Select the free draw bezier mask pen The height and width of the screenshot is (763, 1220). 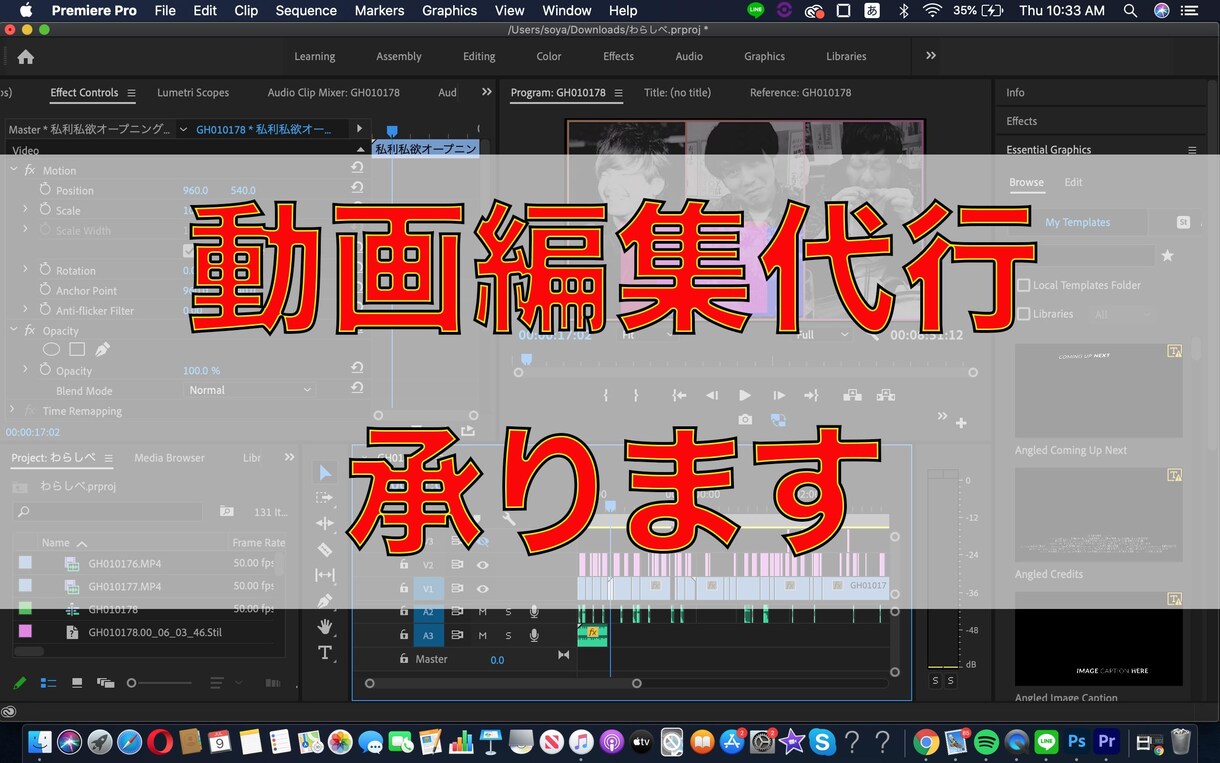pyautogui.click(x=103, y=349)
